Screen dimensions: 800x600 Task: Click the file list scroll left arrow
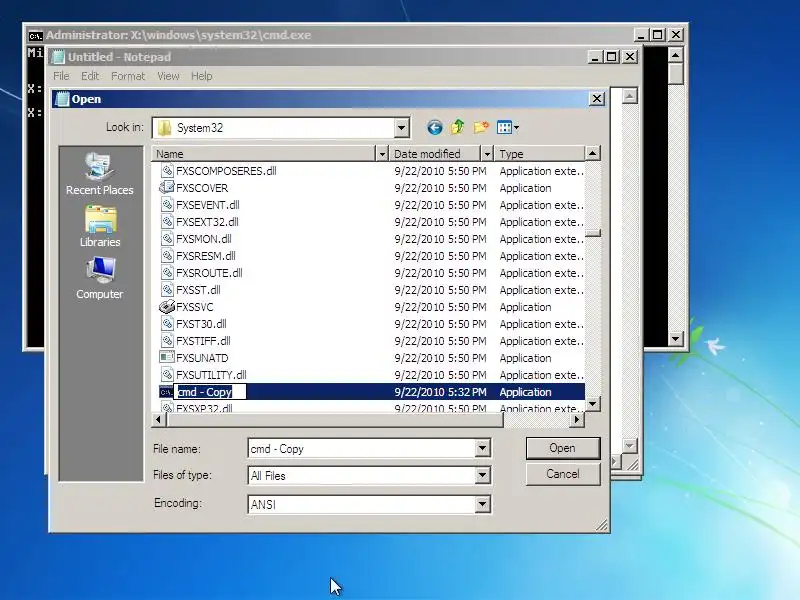click(x=159, y=419)
